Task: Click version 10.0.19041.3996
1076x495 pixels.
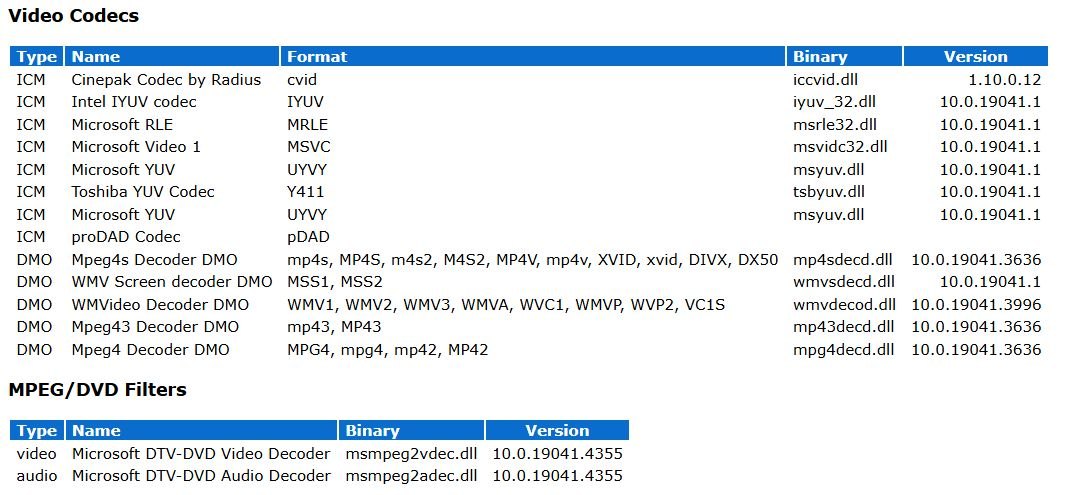Action: [976, 304]
